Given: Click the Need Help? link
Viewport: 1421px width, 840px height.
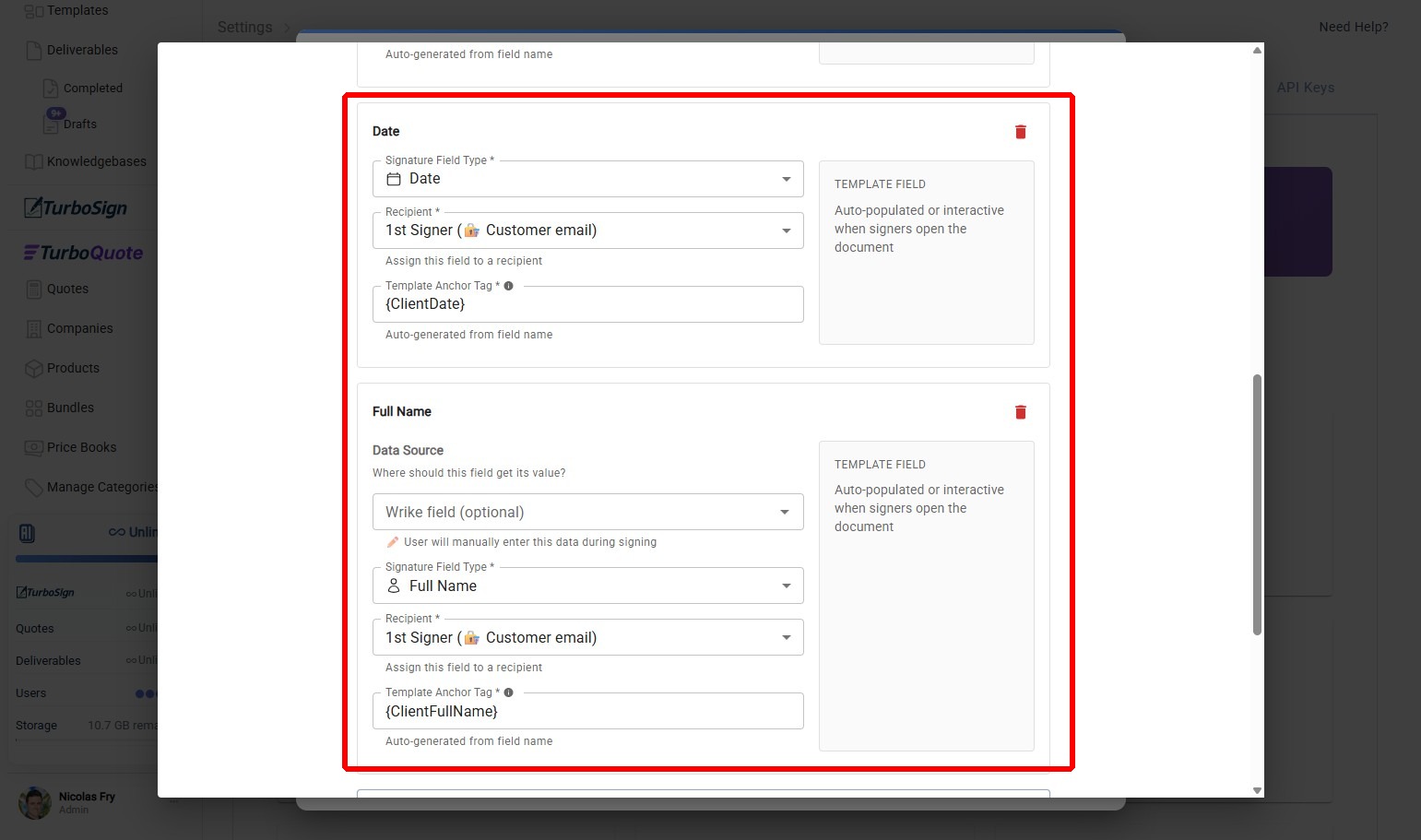Looking at the screenshot, I should pos(1353,27).
